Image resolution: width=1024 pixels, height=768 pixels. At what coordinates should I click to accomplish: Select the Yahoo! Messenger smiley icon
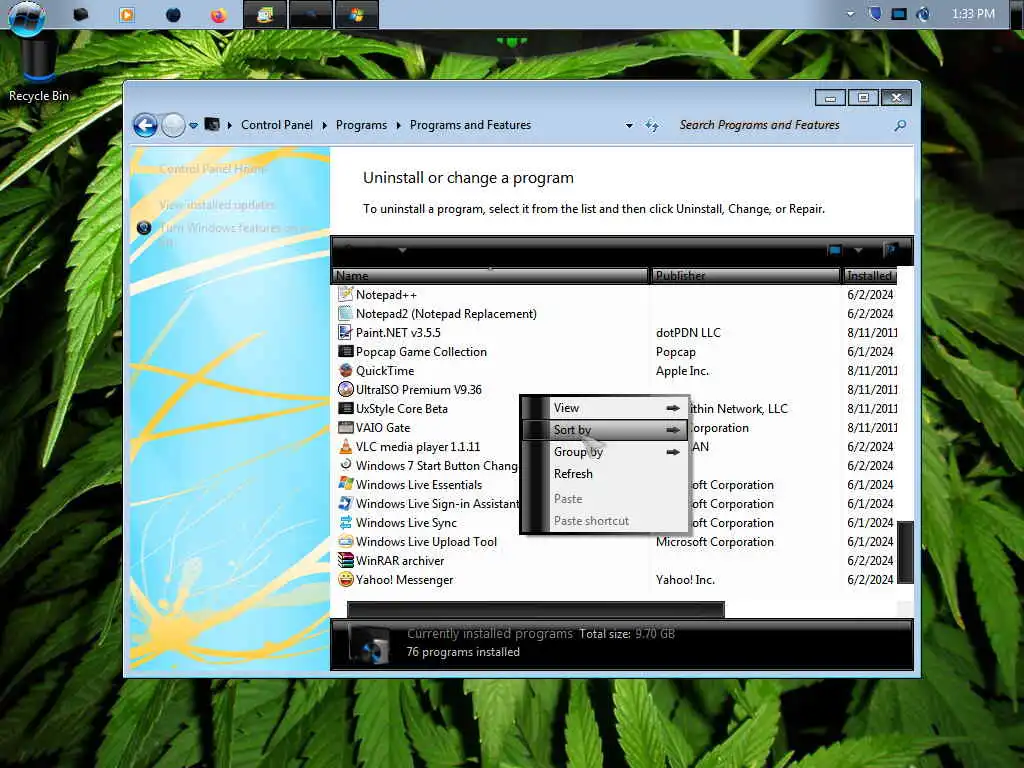345,579
